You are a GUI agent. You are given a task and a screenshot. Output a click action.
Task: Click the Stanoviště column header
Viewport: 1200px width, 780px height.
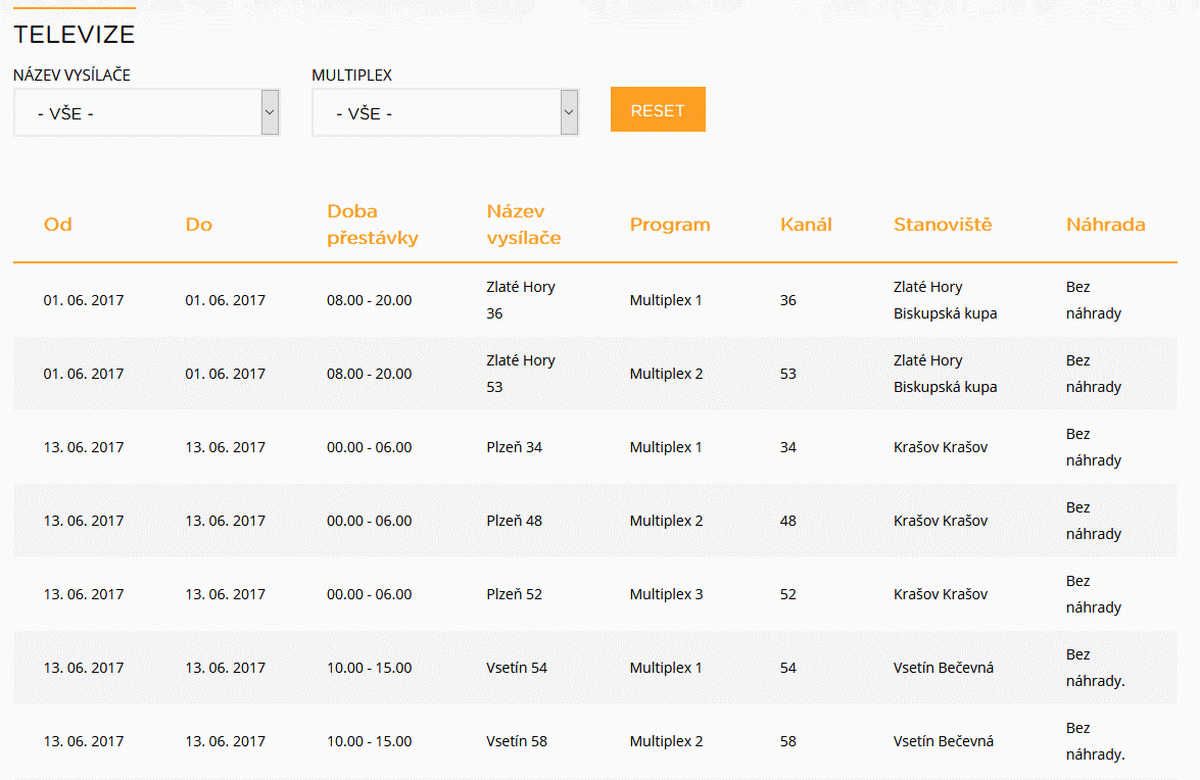point(942,225)
